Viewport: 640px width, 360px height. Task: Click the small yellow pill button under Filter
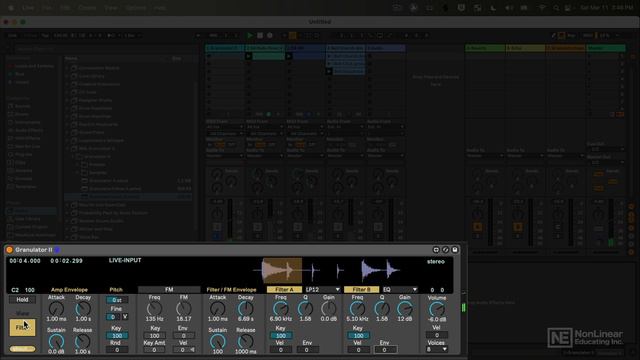click(22, 349)
